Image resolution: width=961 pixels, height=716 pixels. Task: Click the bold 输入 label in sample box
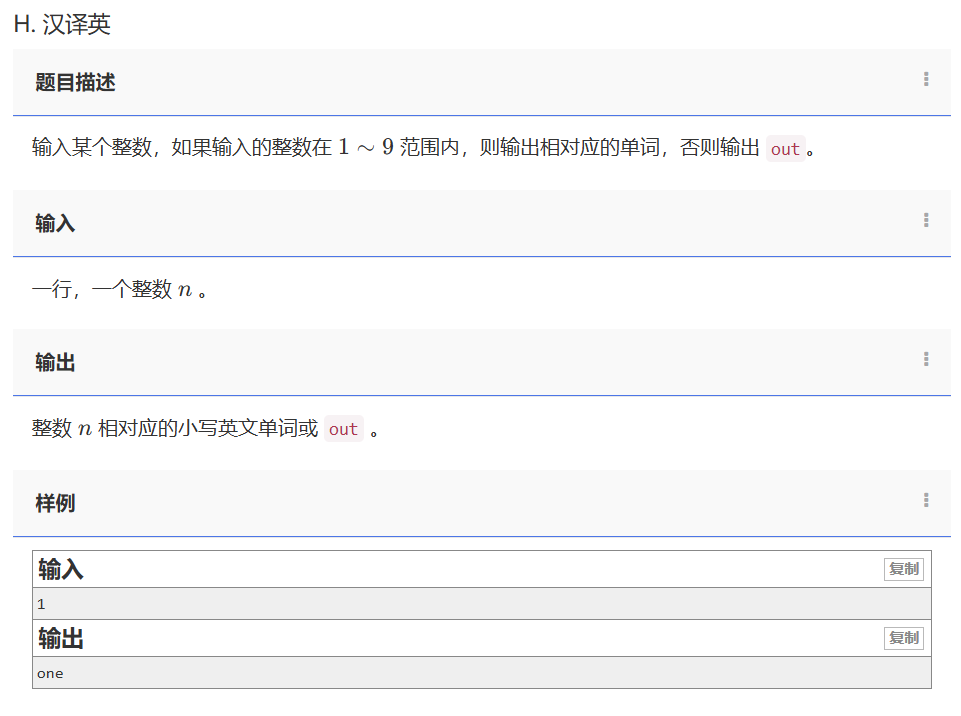click(61, 570)
